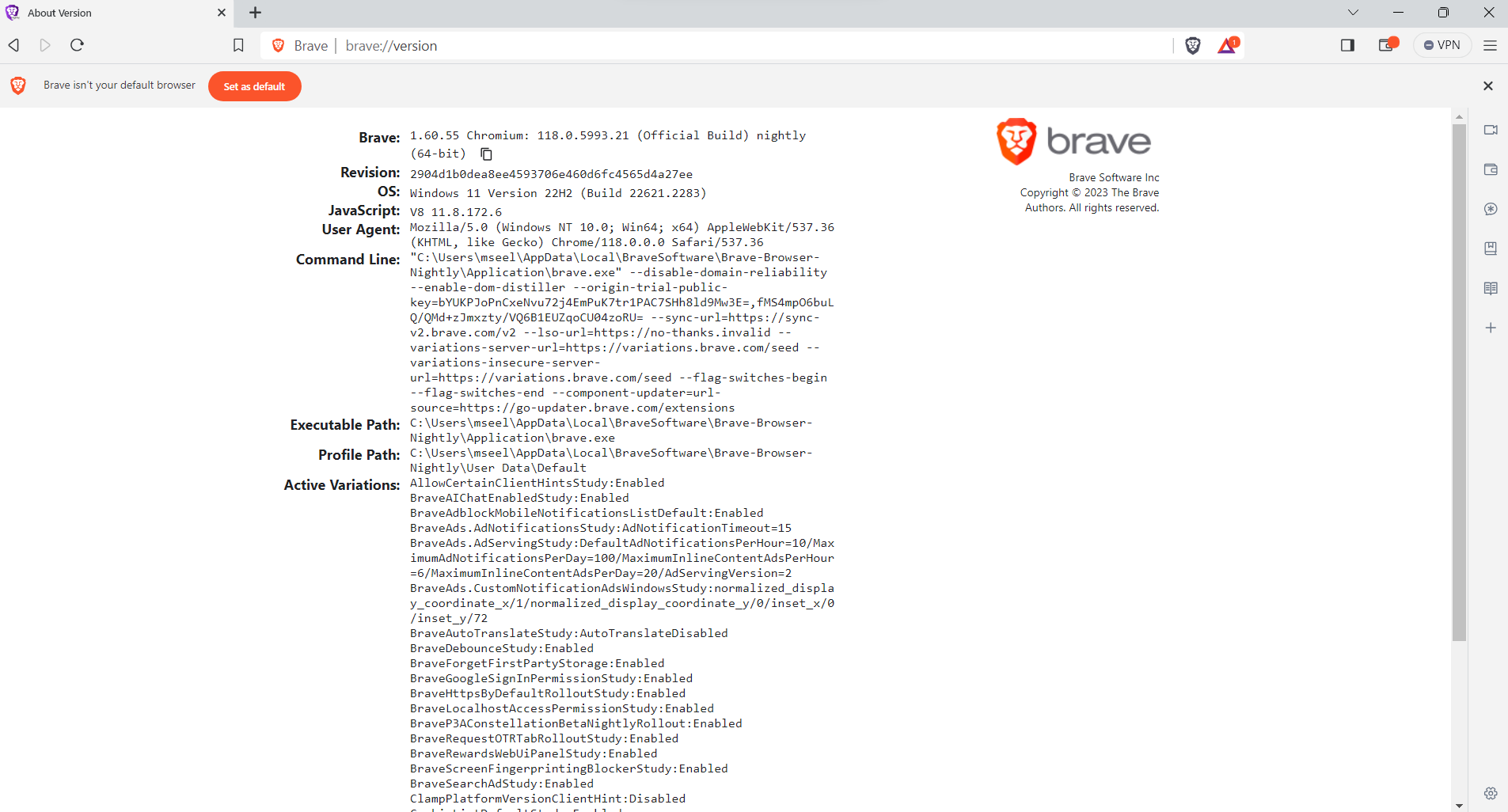Set Brave as the default browser
The width and height of the screenshot is (1508, 812).
click(x=254, y=85)
